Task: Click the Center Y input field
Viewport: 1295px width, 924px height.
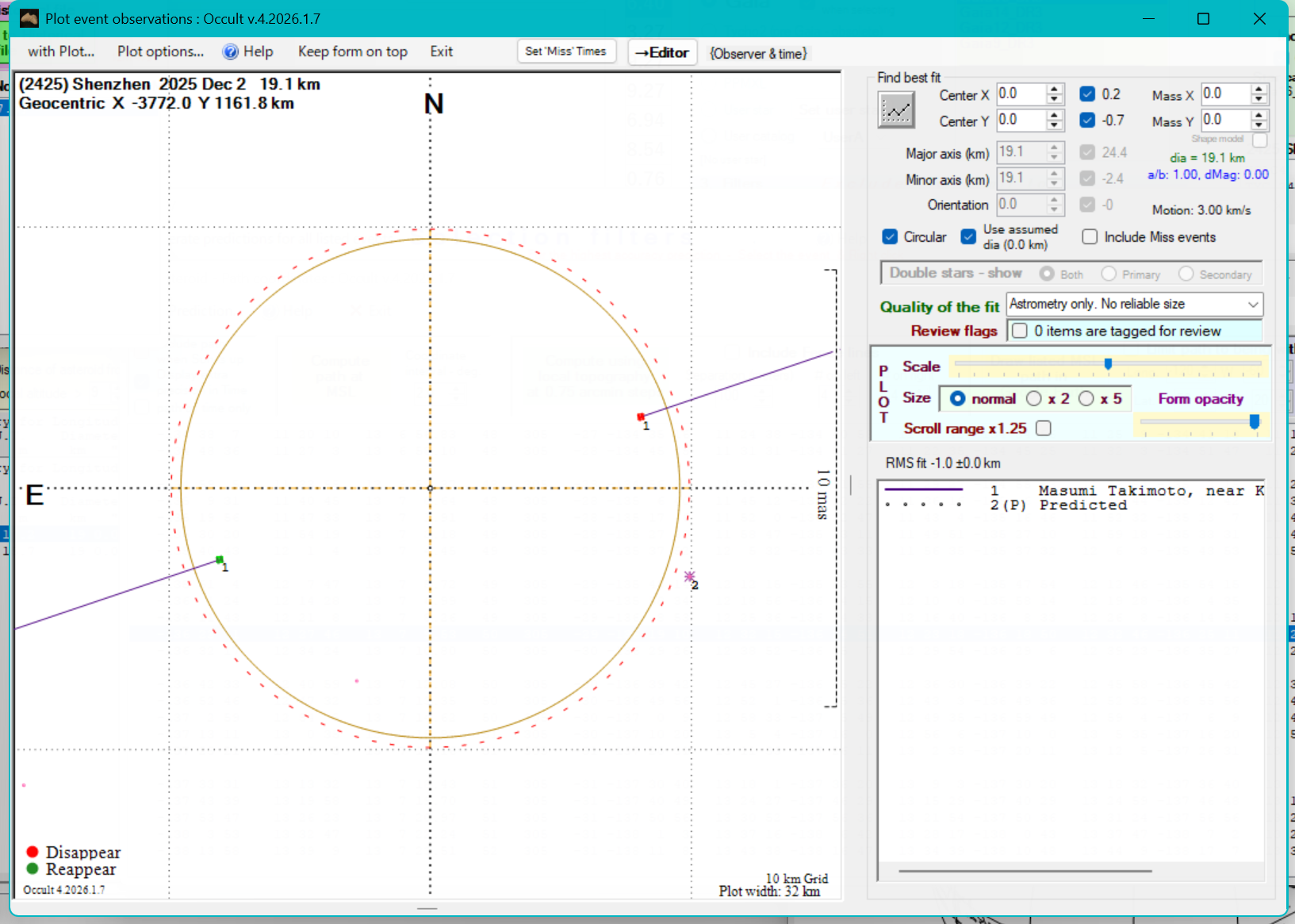Action: (1020, 120)
